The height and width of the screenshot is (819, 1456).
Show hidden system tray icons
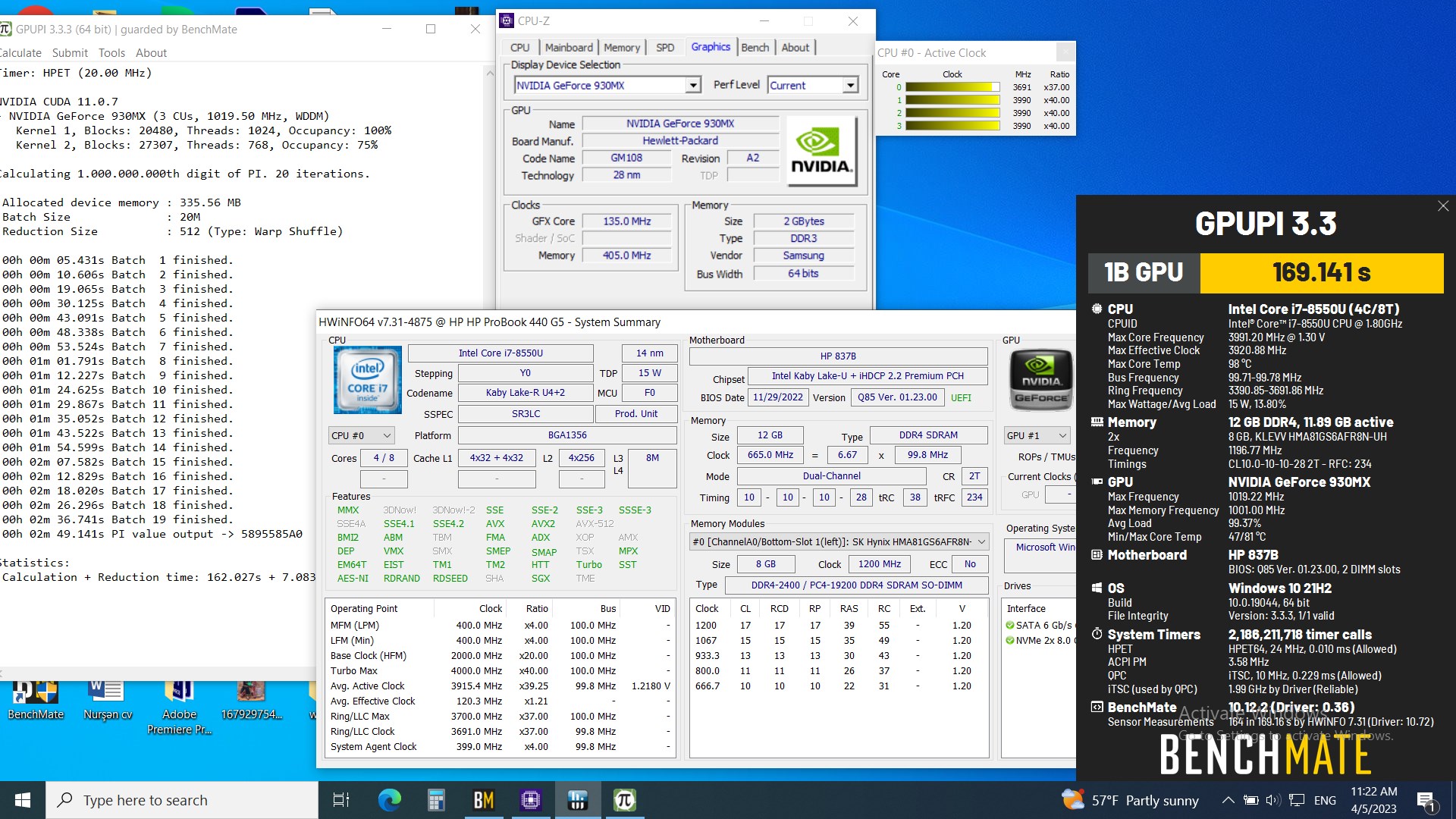[1228, 800]
